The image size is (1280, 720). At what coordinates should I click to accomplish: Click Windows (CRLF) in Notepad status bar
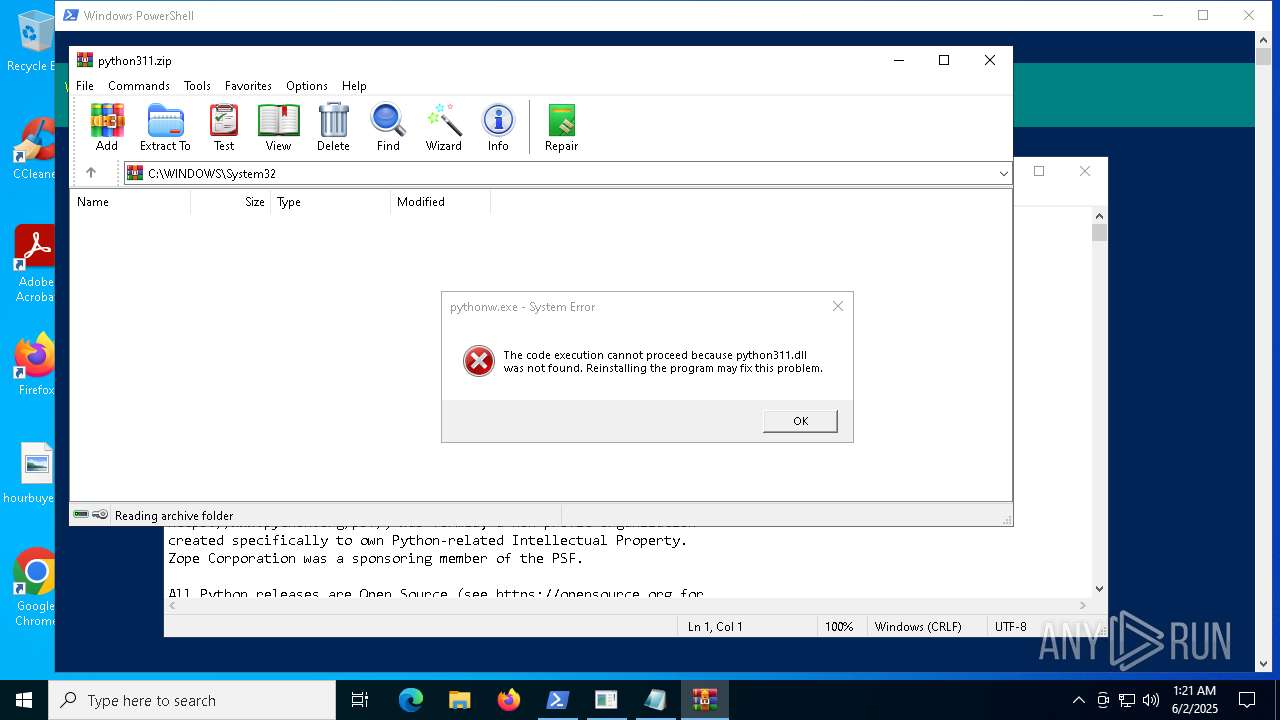click(x=918, y=627)
